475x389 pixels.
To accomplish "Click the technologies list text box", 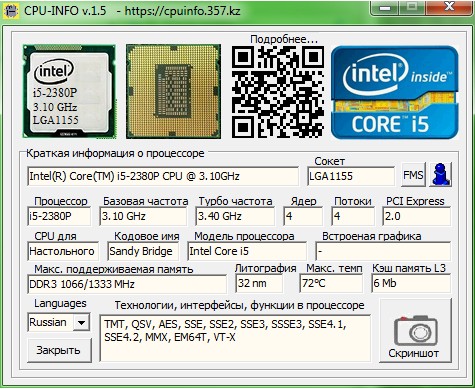I will [x=235, y=338].
